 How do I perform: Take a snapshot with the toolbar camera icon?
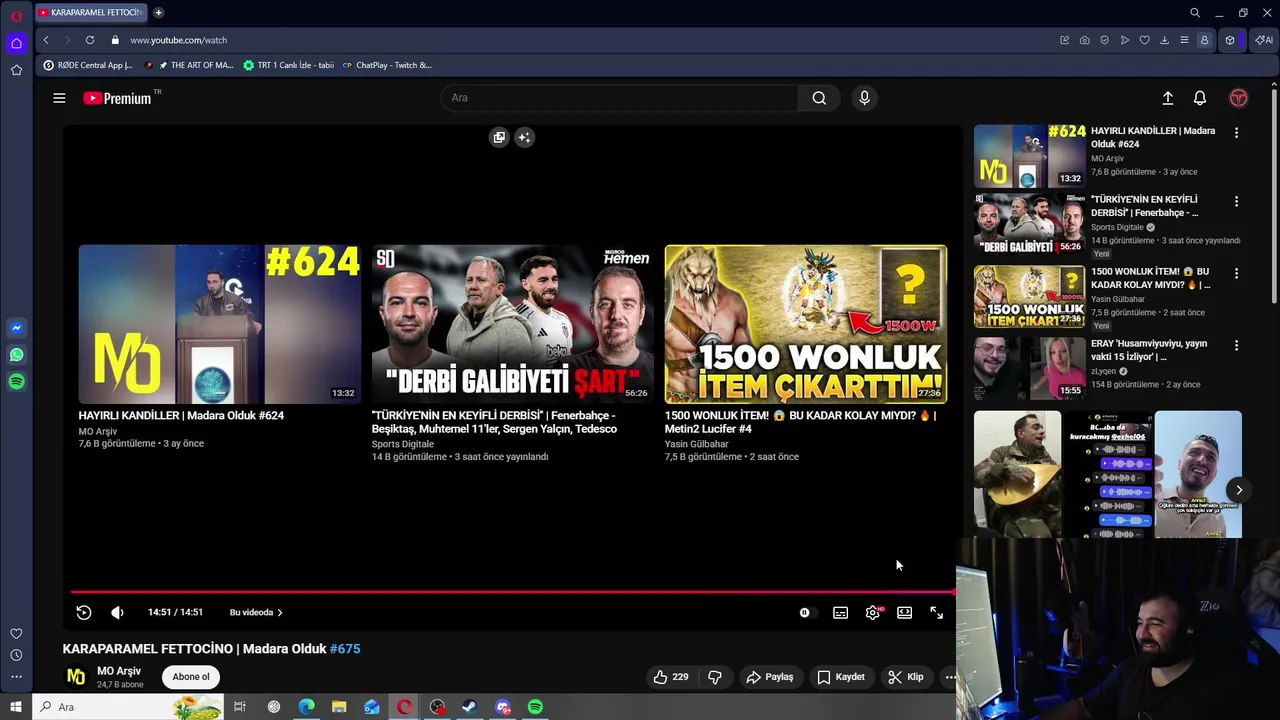pos(1085,40)
